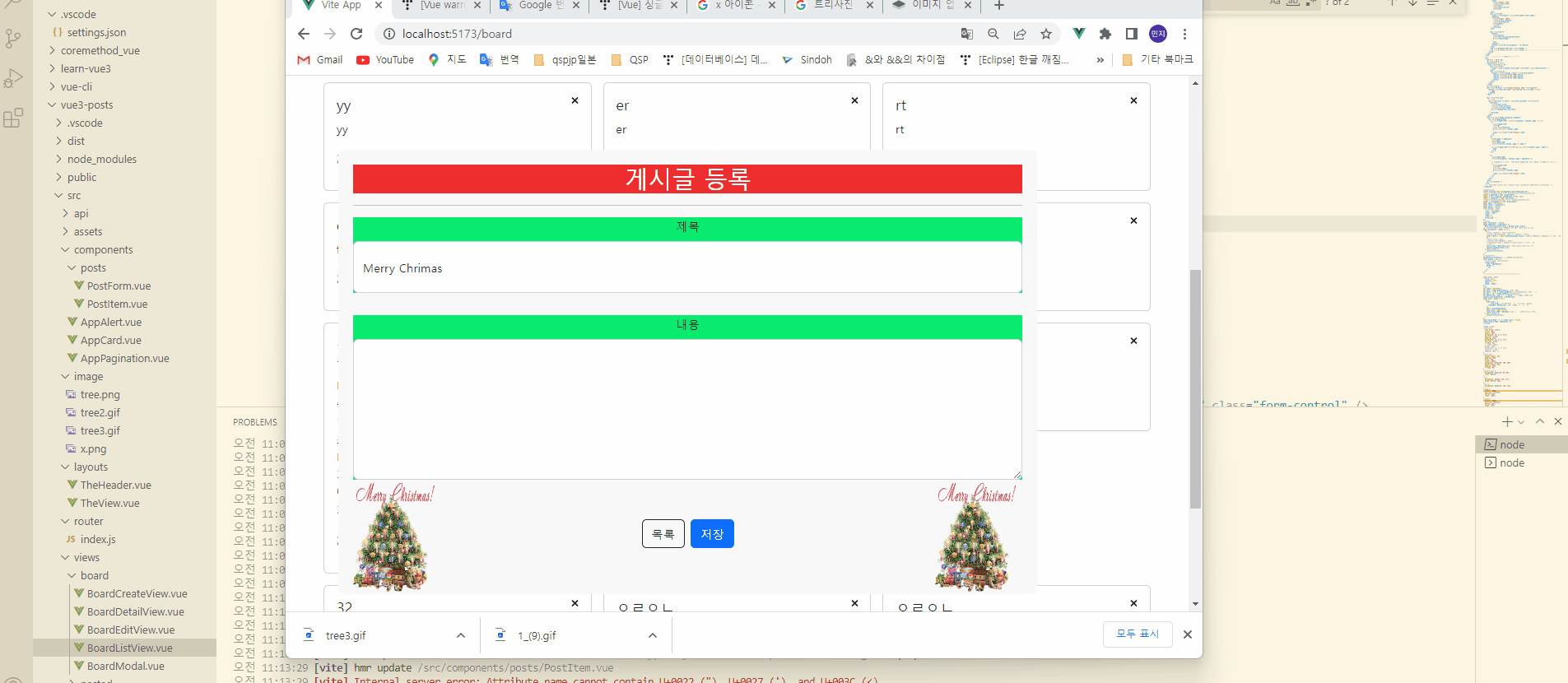Reload the localhost board page
This screenshot has width=1568, height=683.
356,34
